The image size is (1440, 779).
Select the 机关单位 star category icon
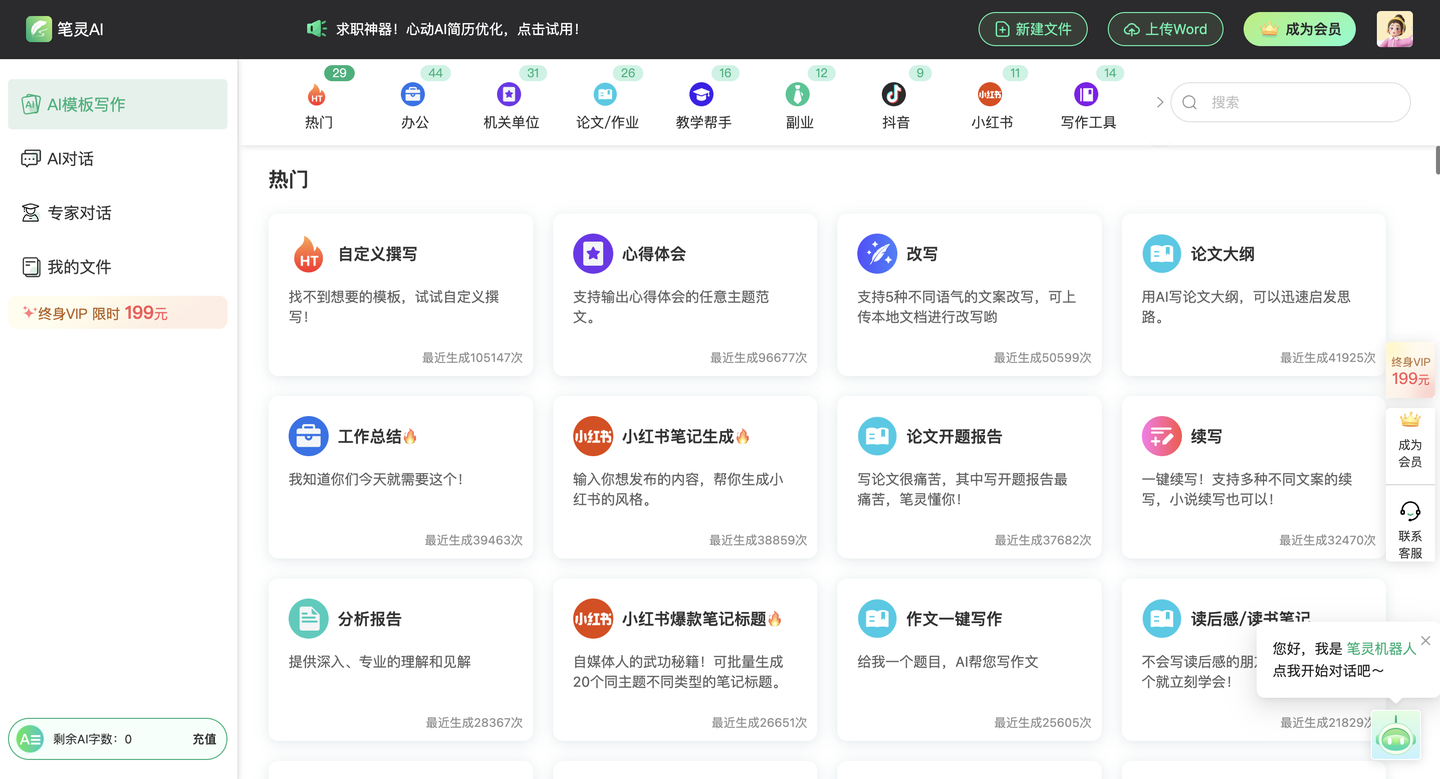click(509, 94)
